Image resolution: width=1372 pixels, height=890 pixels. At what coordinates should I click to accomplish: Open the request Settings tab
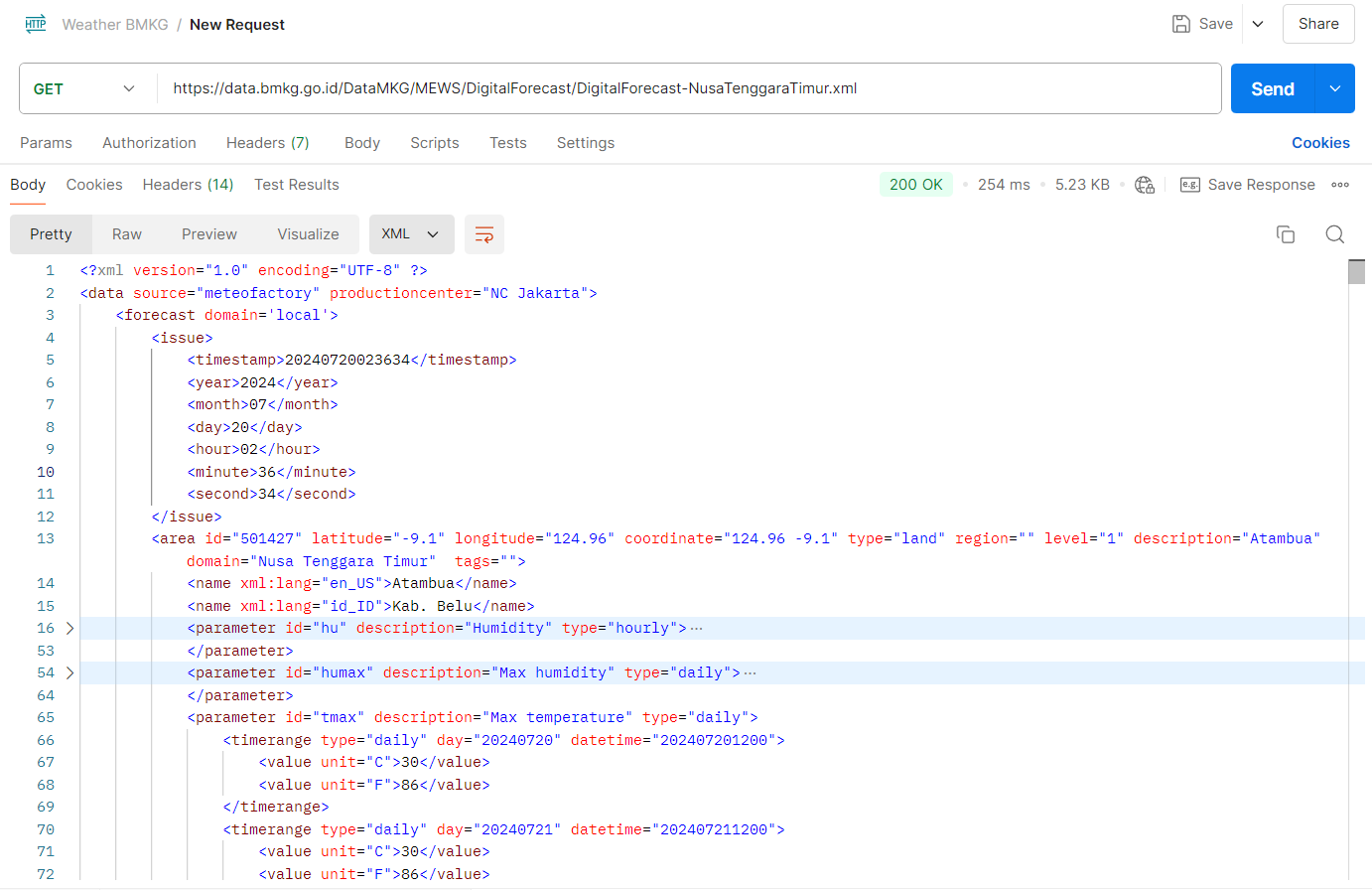coord(586,143)
